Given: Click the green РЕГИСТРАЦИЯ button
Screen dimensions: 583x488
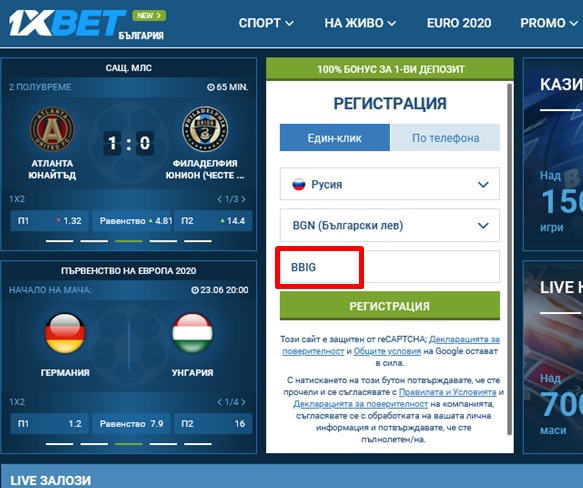Looking at the screenshot, I should click(x=390, y=306).
